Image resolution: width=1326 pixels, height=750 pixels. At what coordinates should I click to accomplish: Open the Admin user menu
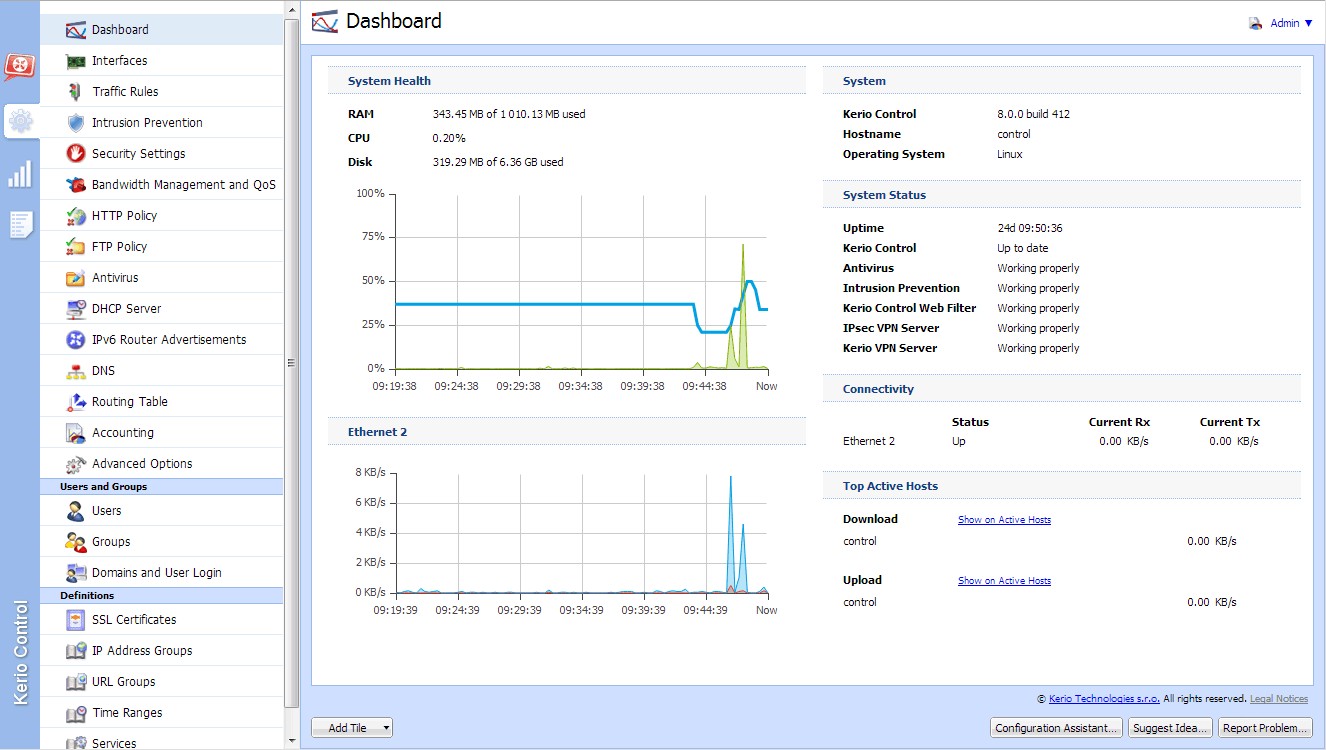[x=1291, y=23]
